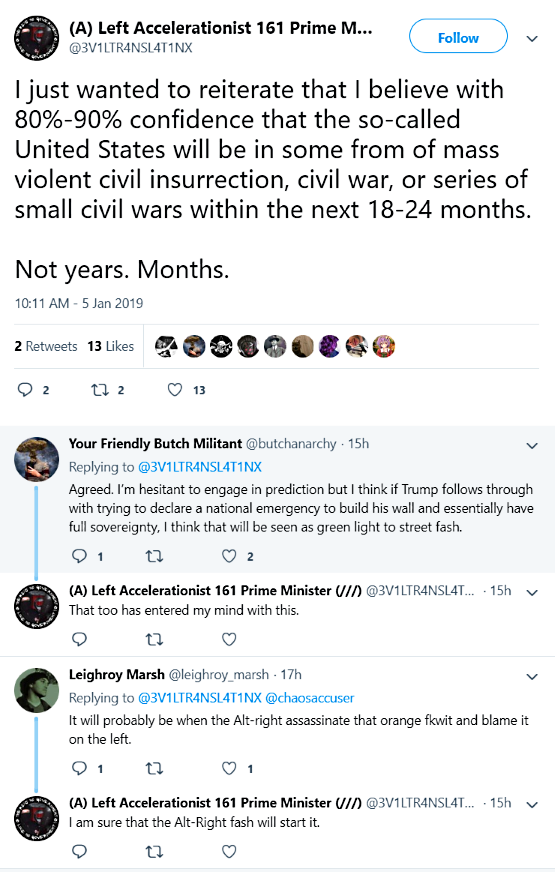
Task: Like the main tweet with the heart icon
Action: pos(175,389)
